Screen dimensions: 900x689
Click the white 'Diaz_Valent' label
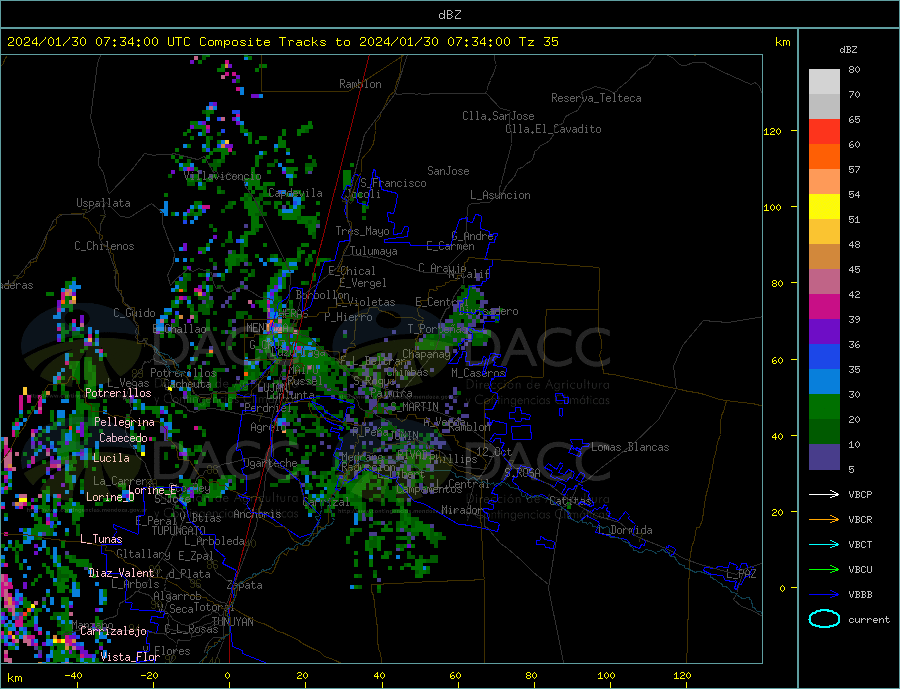[121, 573]
